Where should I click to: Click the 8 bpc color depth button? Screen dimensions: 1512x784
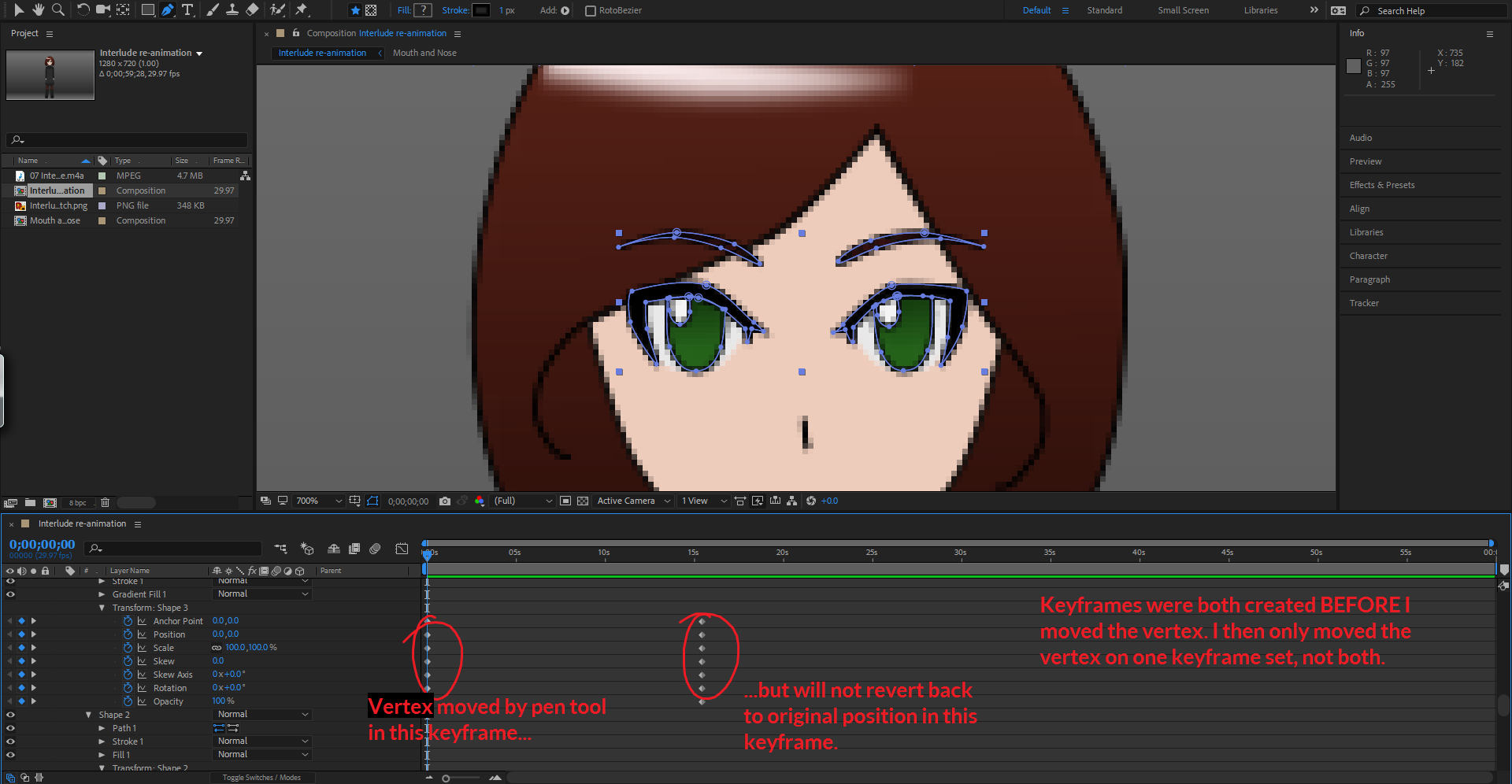(77, 502)
